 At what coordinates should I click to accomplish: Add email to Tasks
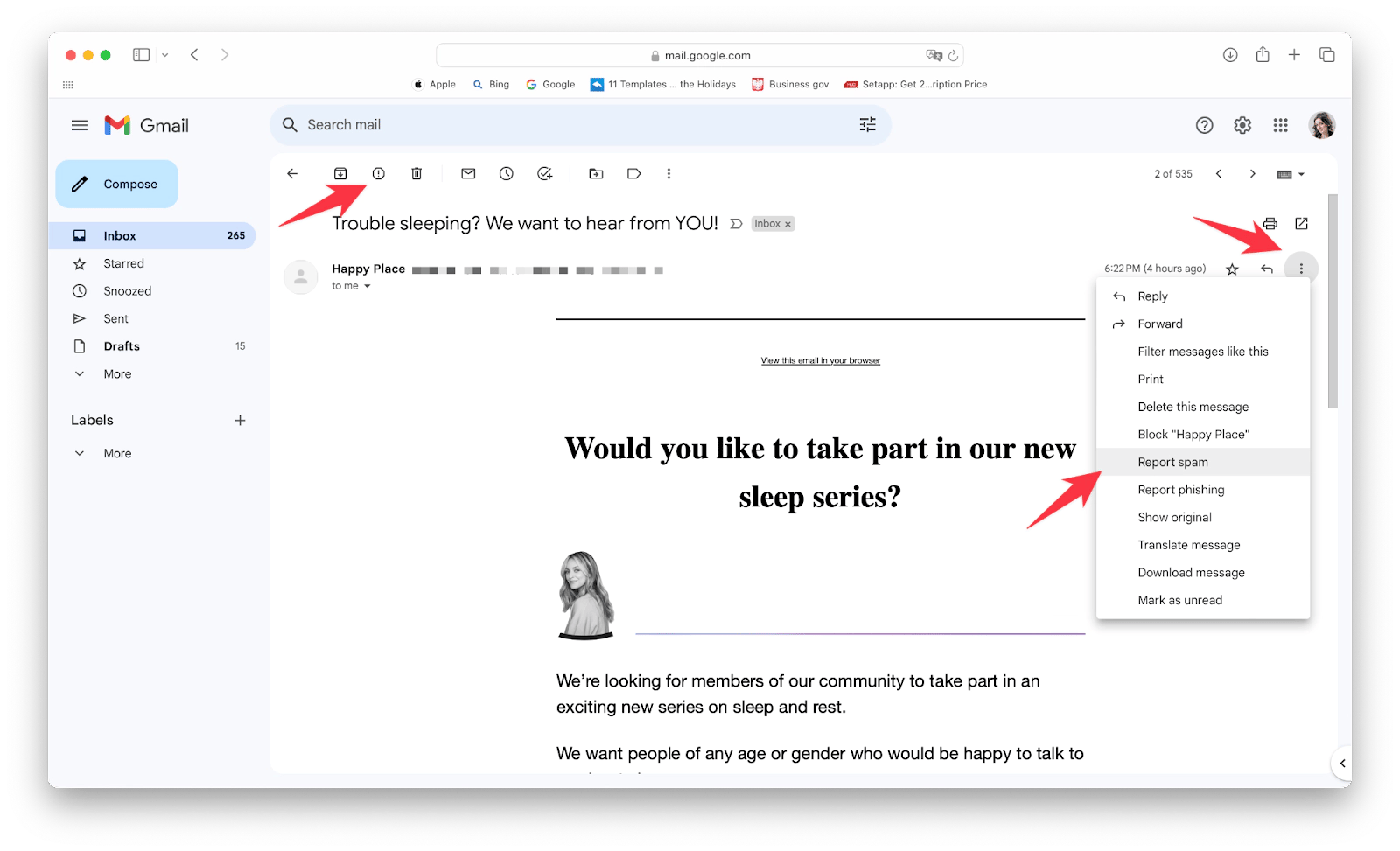click(x=545, y=174)
